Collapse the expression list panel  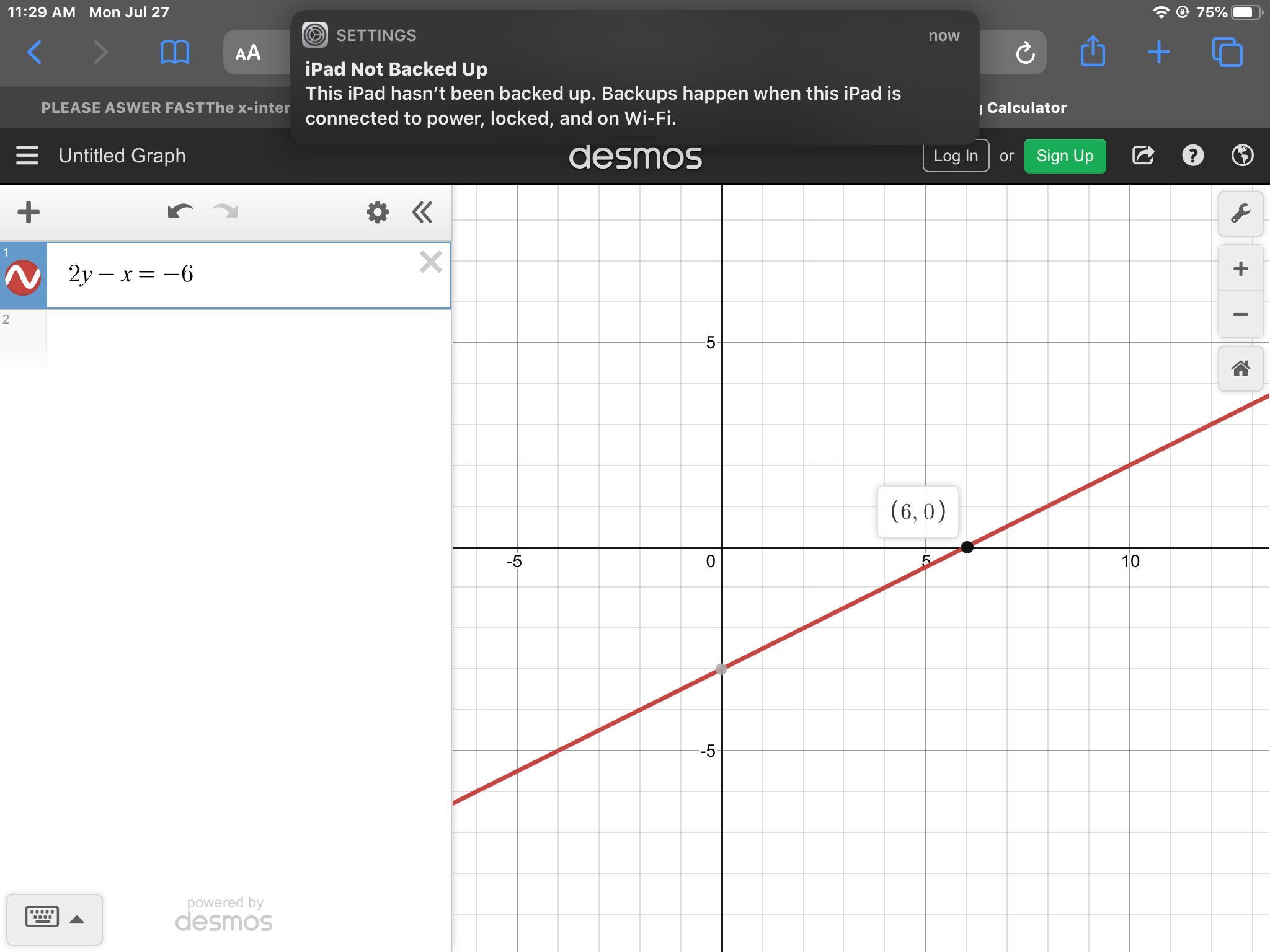tap(422, 212)
